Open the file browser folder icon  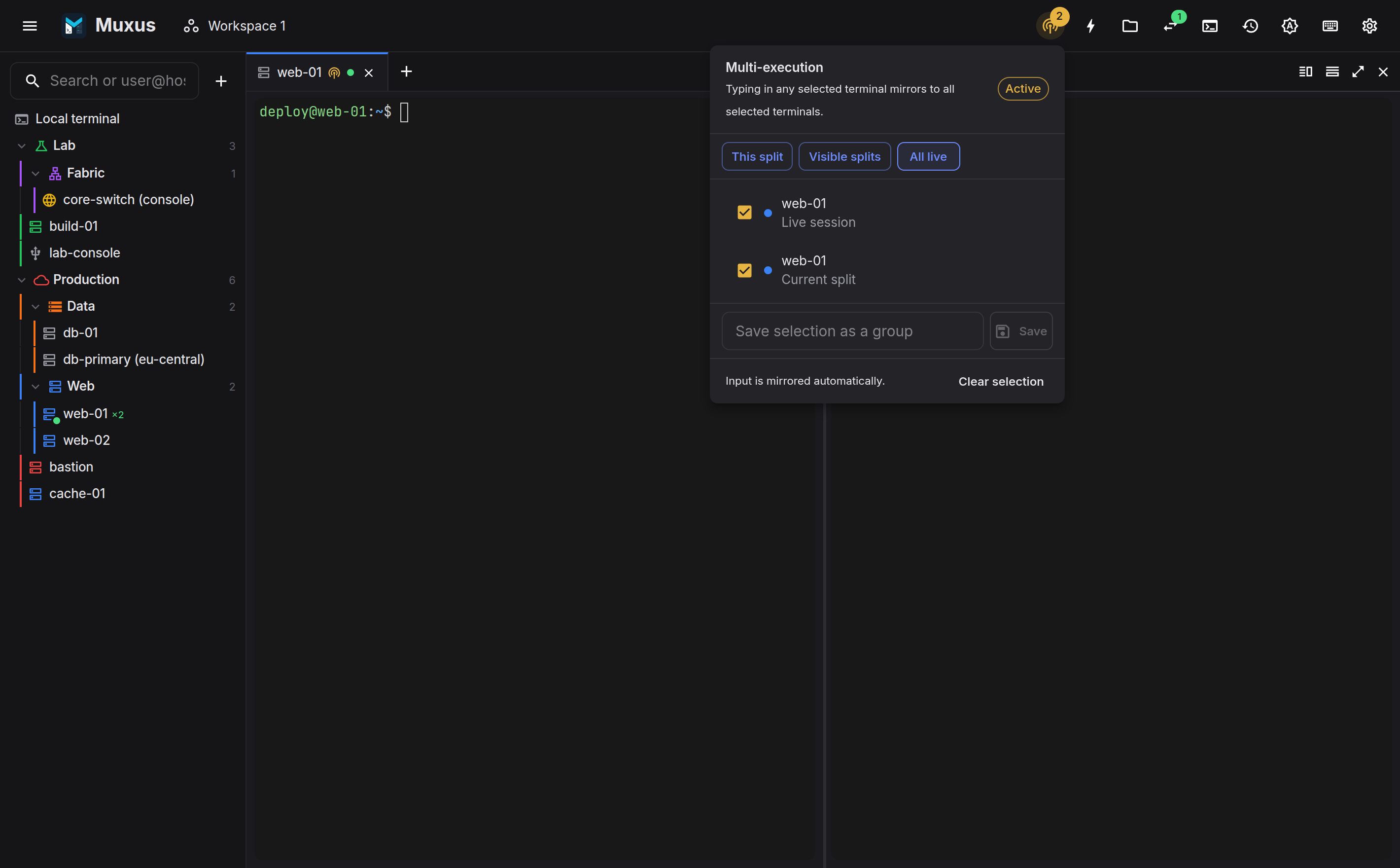click(x=1130, y=26)
